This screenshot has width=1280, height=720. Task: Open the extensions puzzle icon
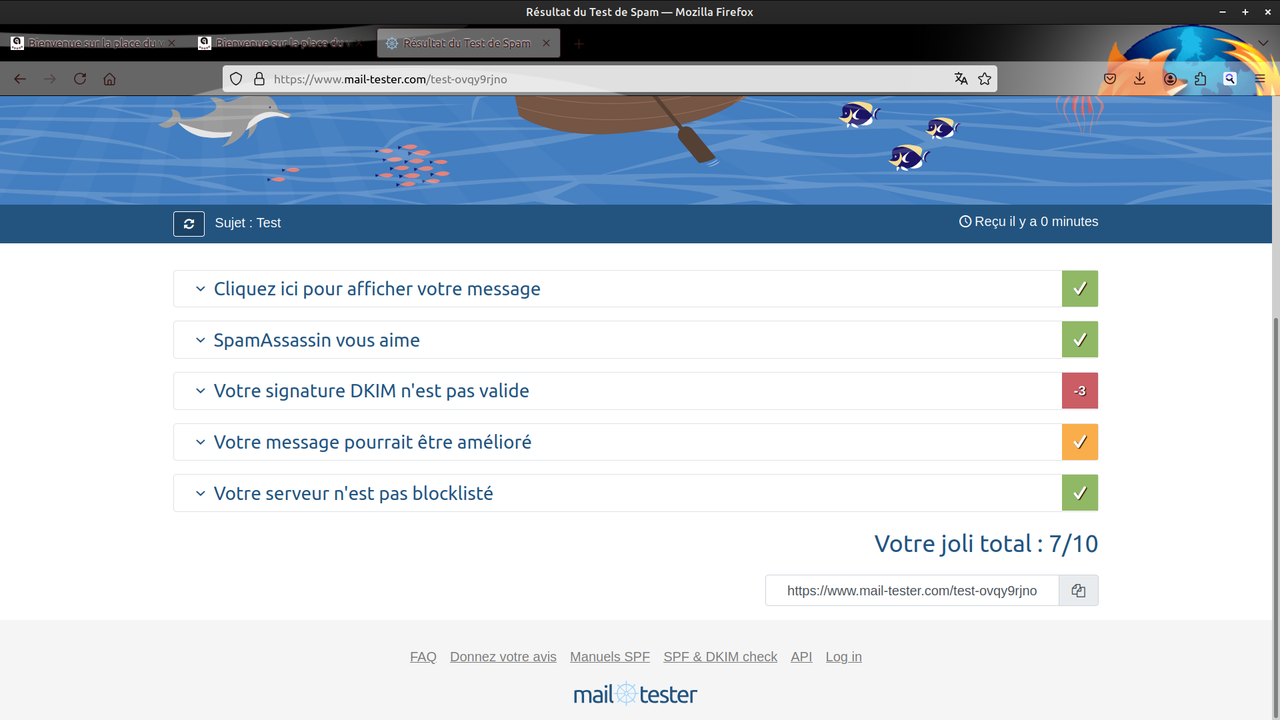[1200, 79]
